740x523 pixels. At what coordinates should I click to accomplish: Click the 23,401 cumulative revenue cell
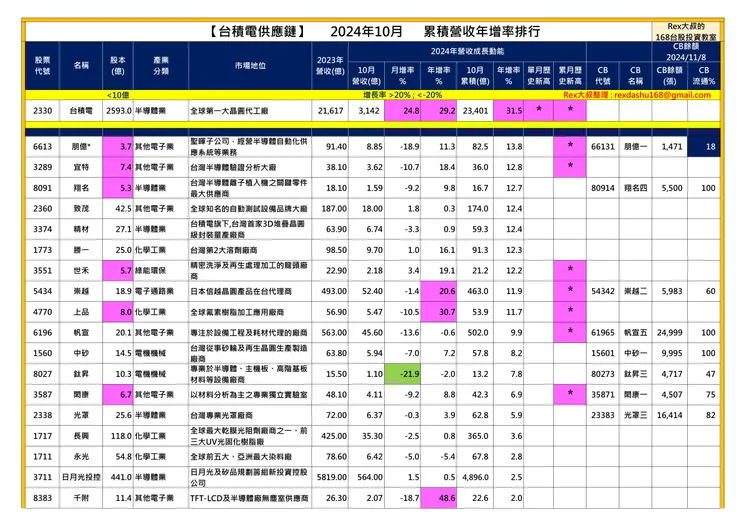click(x=475, y=110)
